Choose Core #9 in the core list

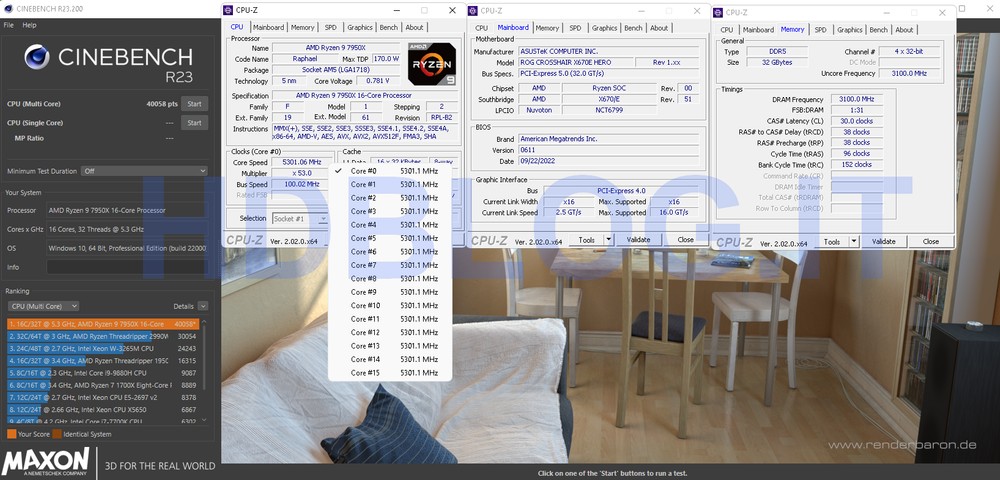tap(390, 292)
